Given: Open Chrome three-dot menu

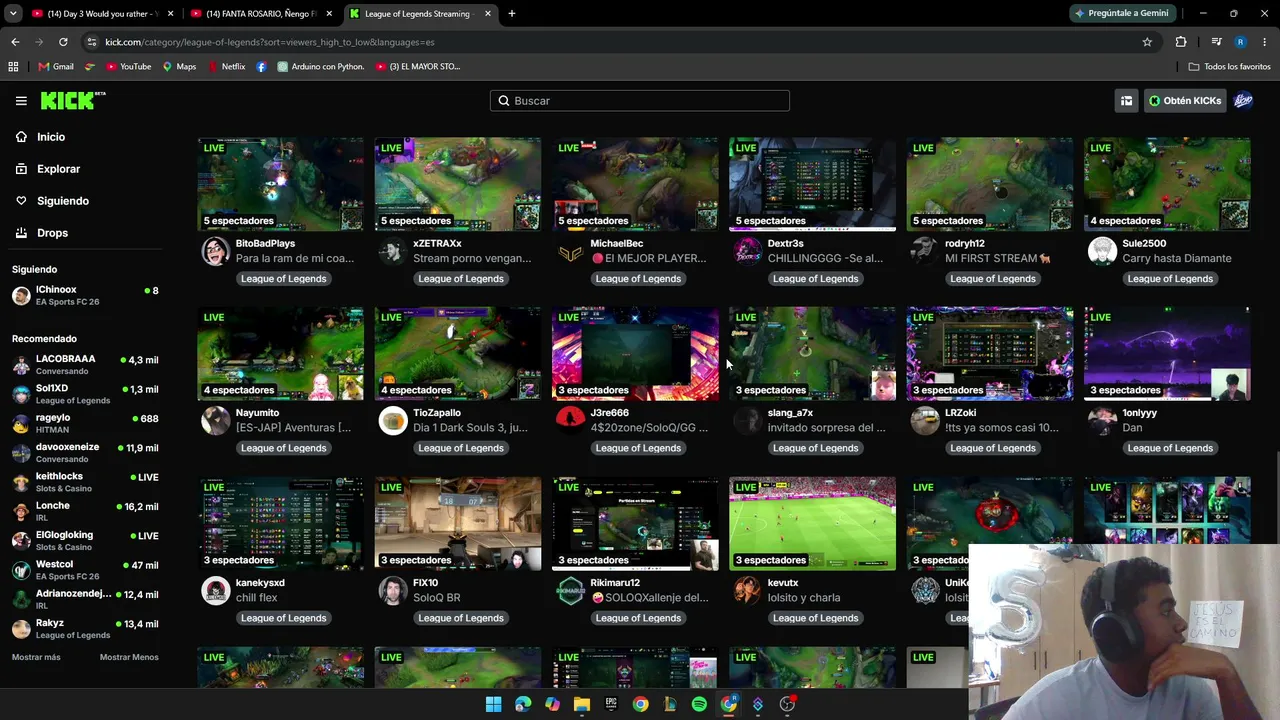Looking at the screenshot, I should point(1265,42).
